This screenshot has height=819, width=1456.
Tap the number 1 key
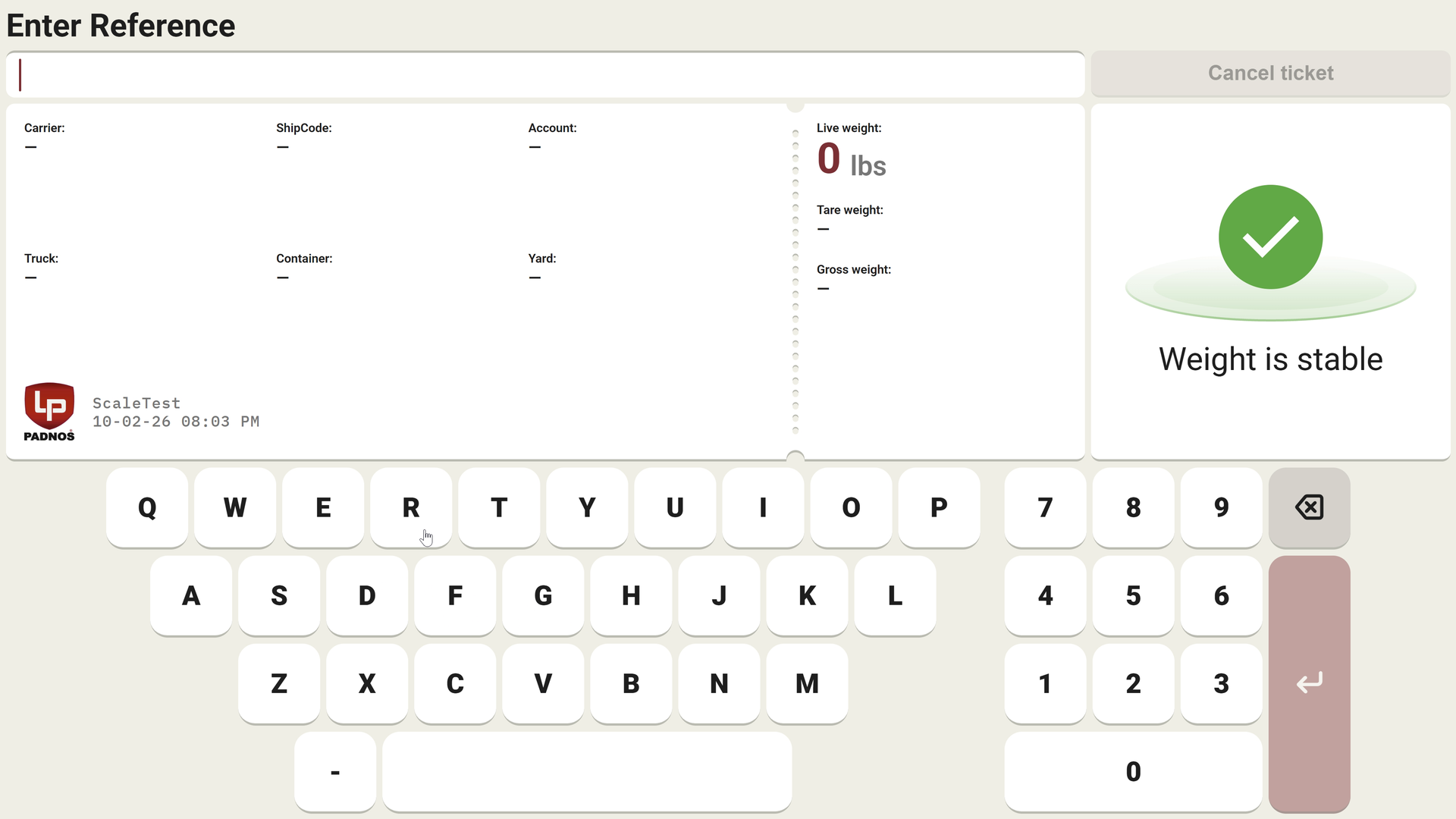(x=1045, y=683)
